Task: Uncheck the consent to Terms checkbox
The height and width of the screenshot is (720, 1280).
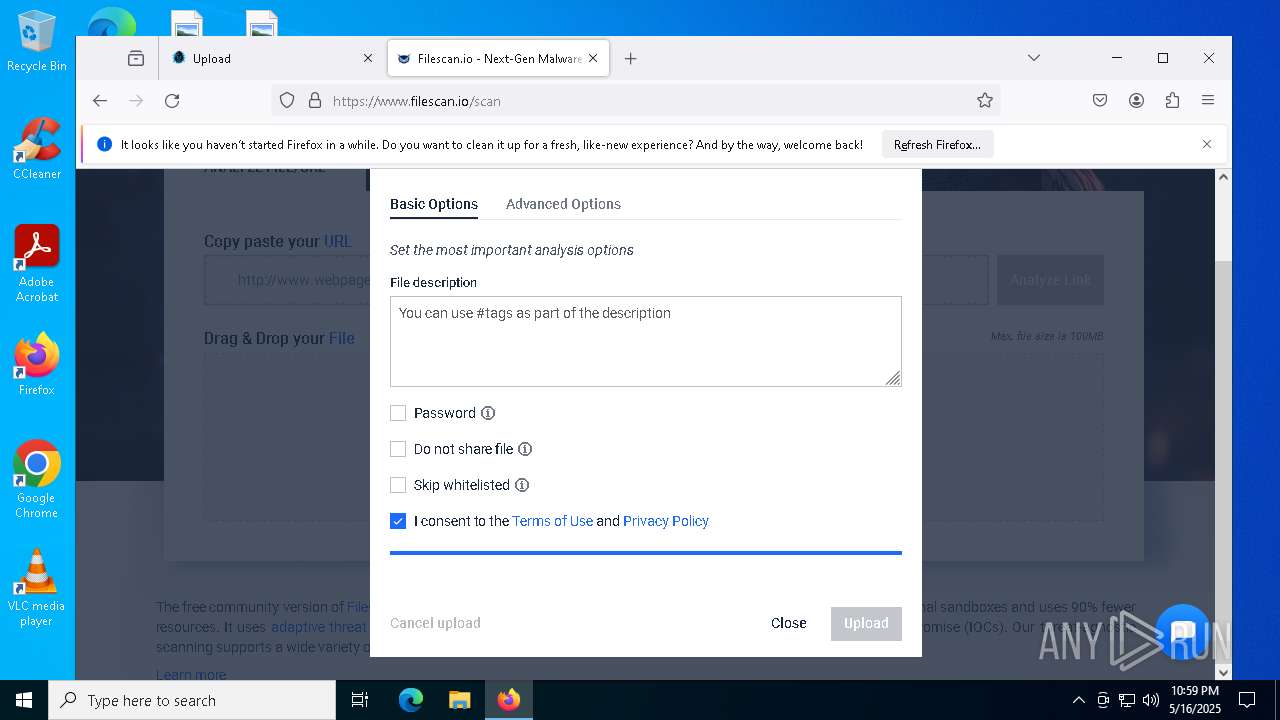Action: coord(398,521)
